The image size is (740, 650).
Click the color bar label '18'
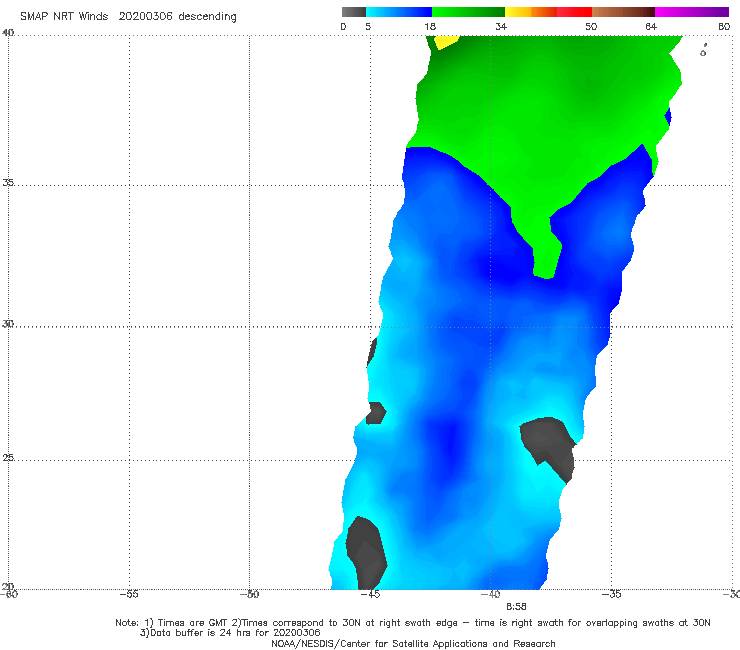click(x=430, y=26)
